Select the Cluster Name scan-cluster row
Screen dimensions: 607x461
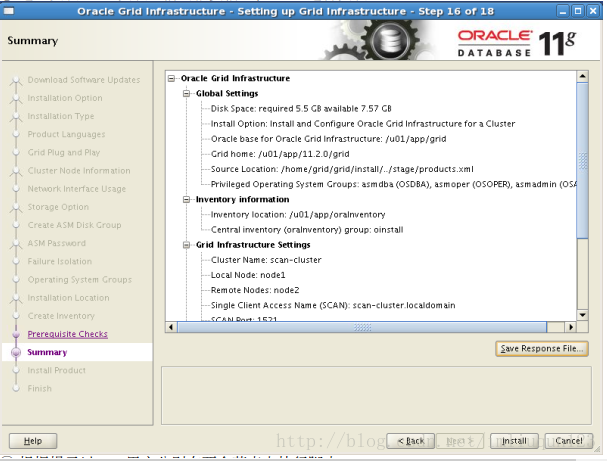coord(266,260)
